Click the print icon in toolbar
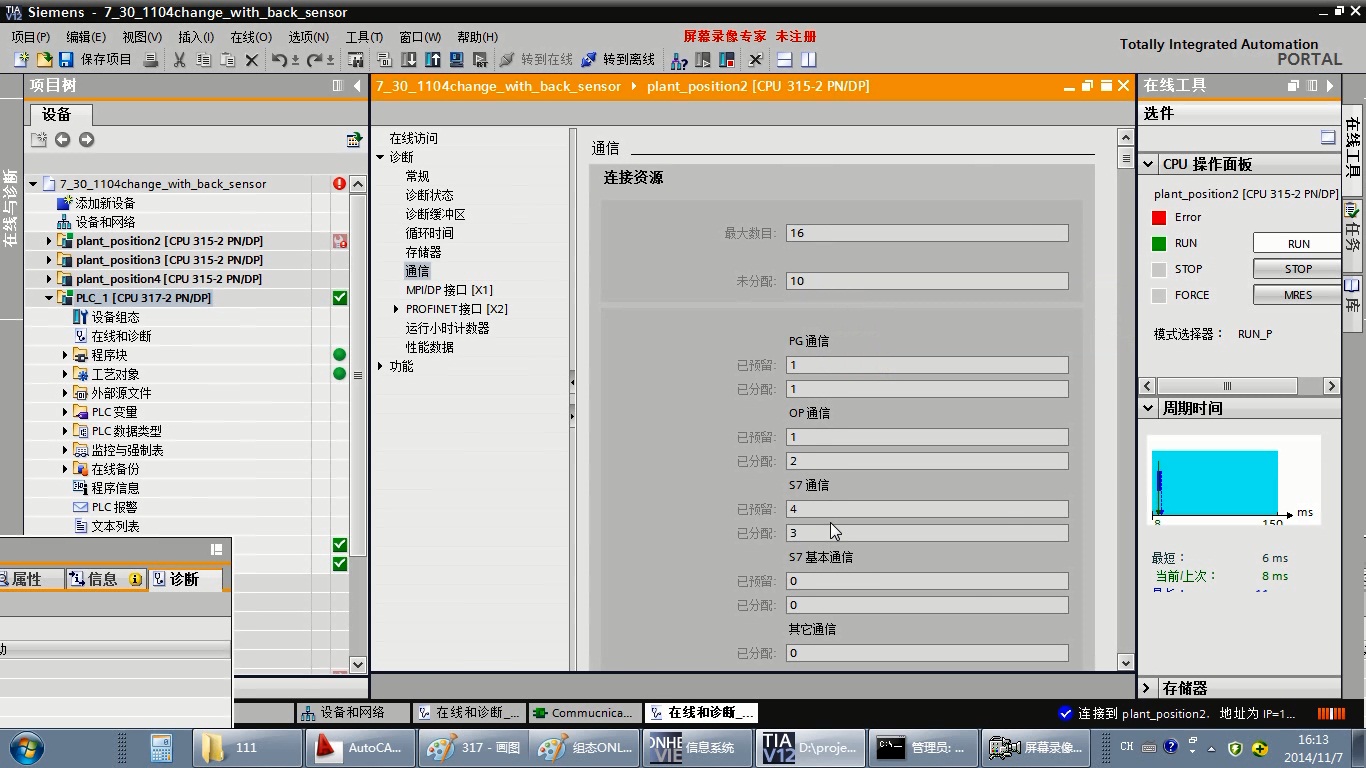This screenshot has width=1366, height=768. 151,60
